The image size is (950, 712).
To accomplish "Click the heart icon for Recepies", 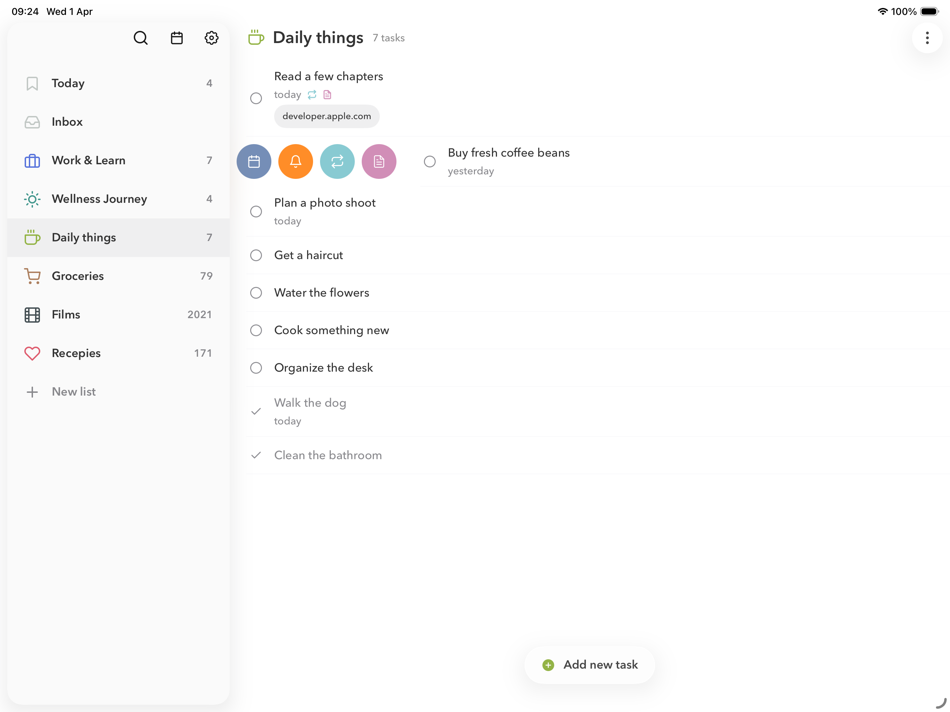I will (x=32, y=353).
